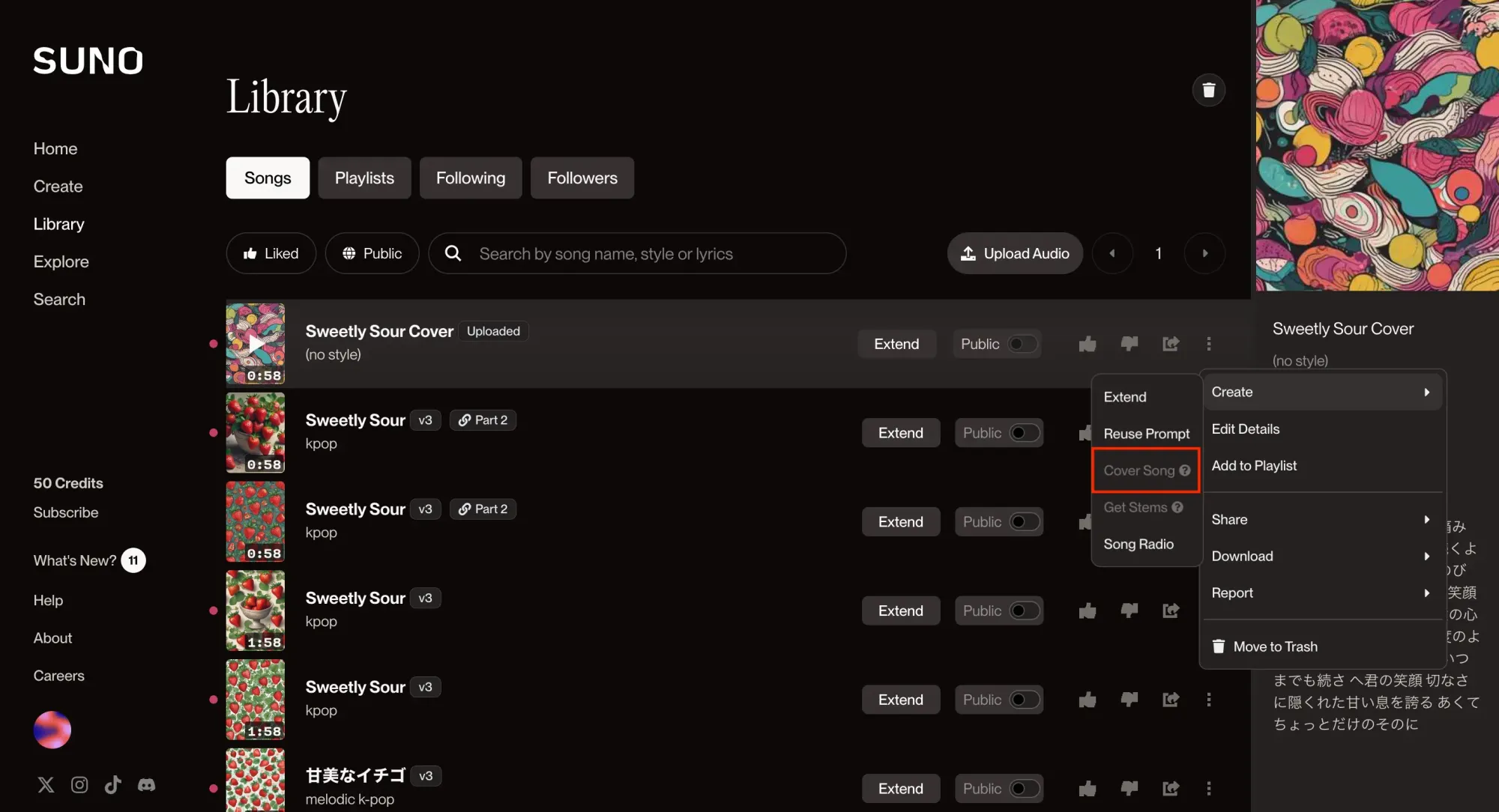Select Song Radio menu item
The image size is (1499, 812).
1146,544
